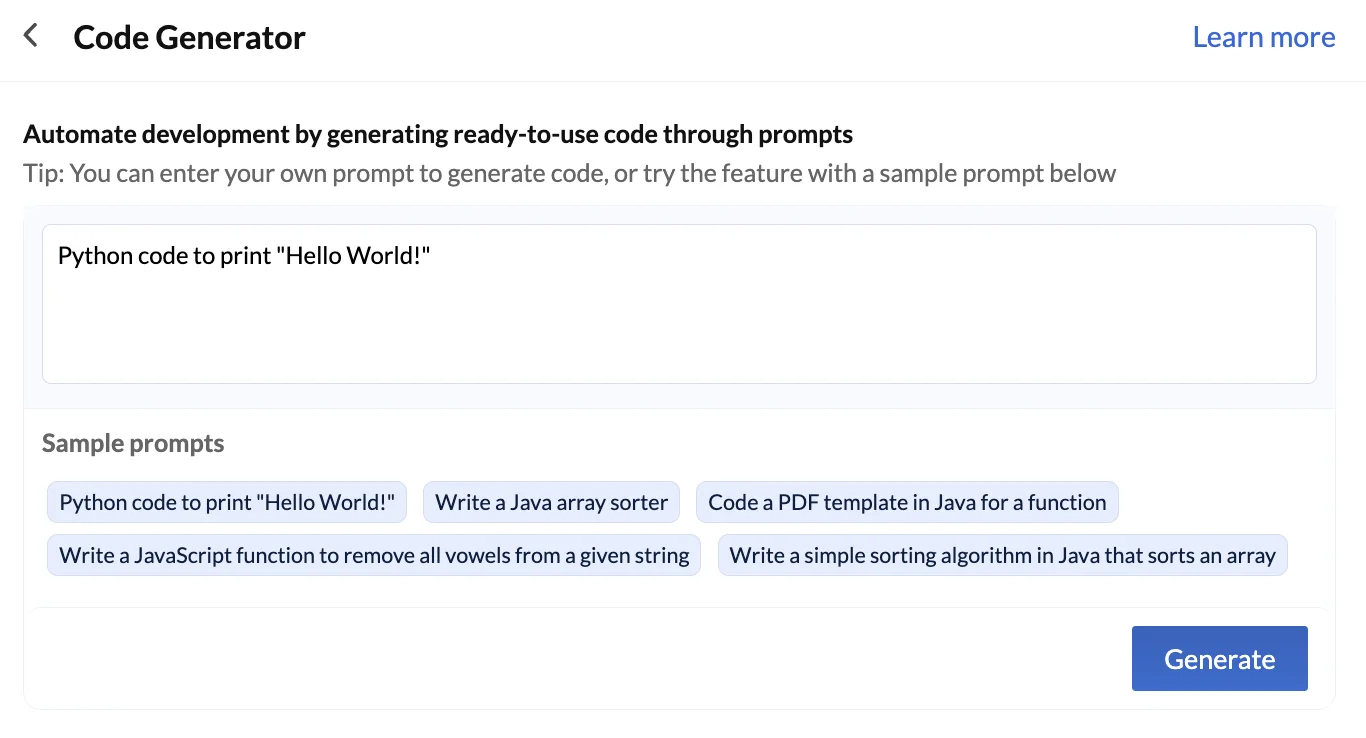Go back using the left chevron arrow

pyautogui.click(x=31, y=37)
